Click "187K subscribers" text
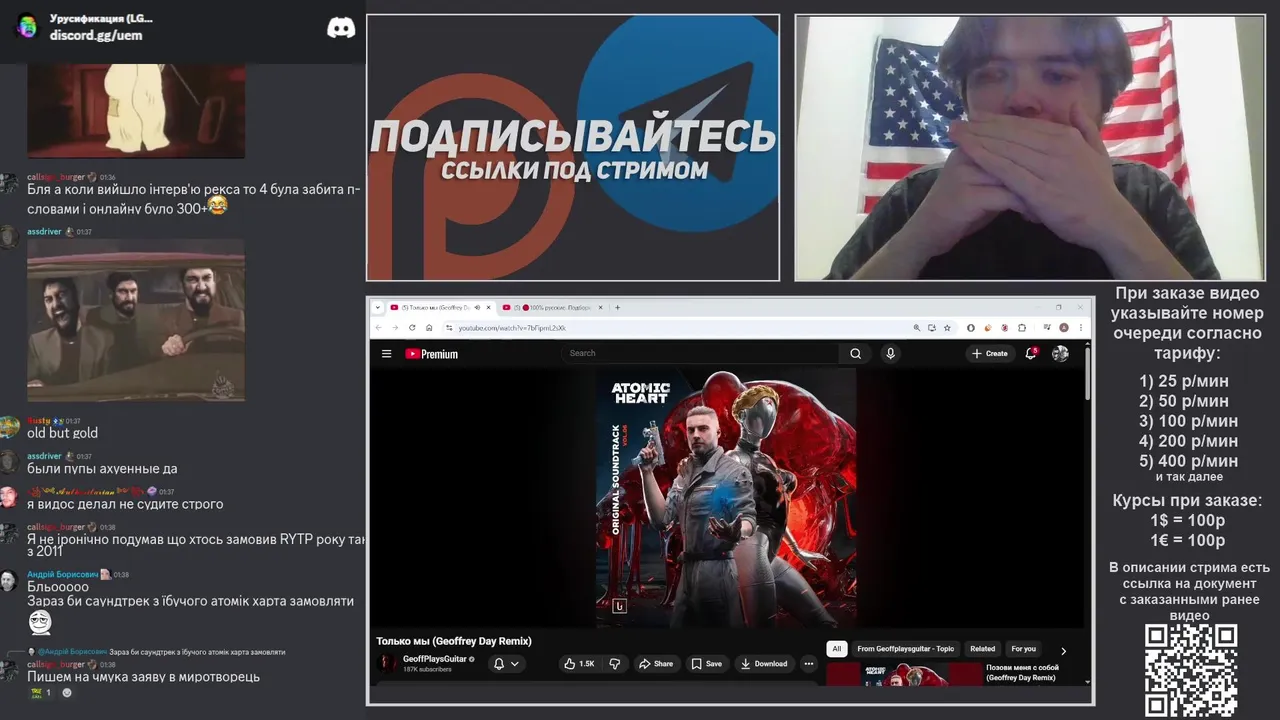 point(427,669)
